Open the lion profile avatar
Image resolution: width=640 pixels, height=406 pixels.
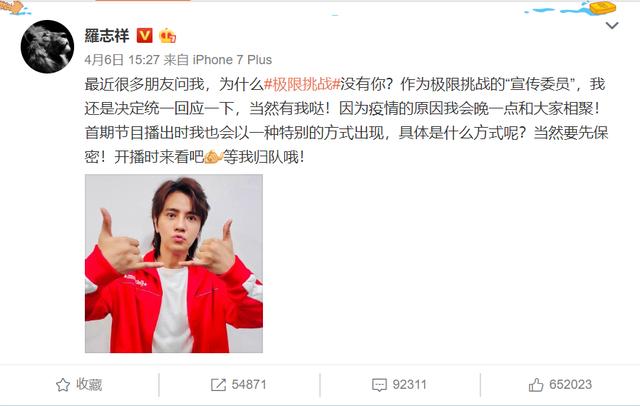tap(47, 47)
